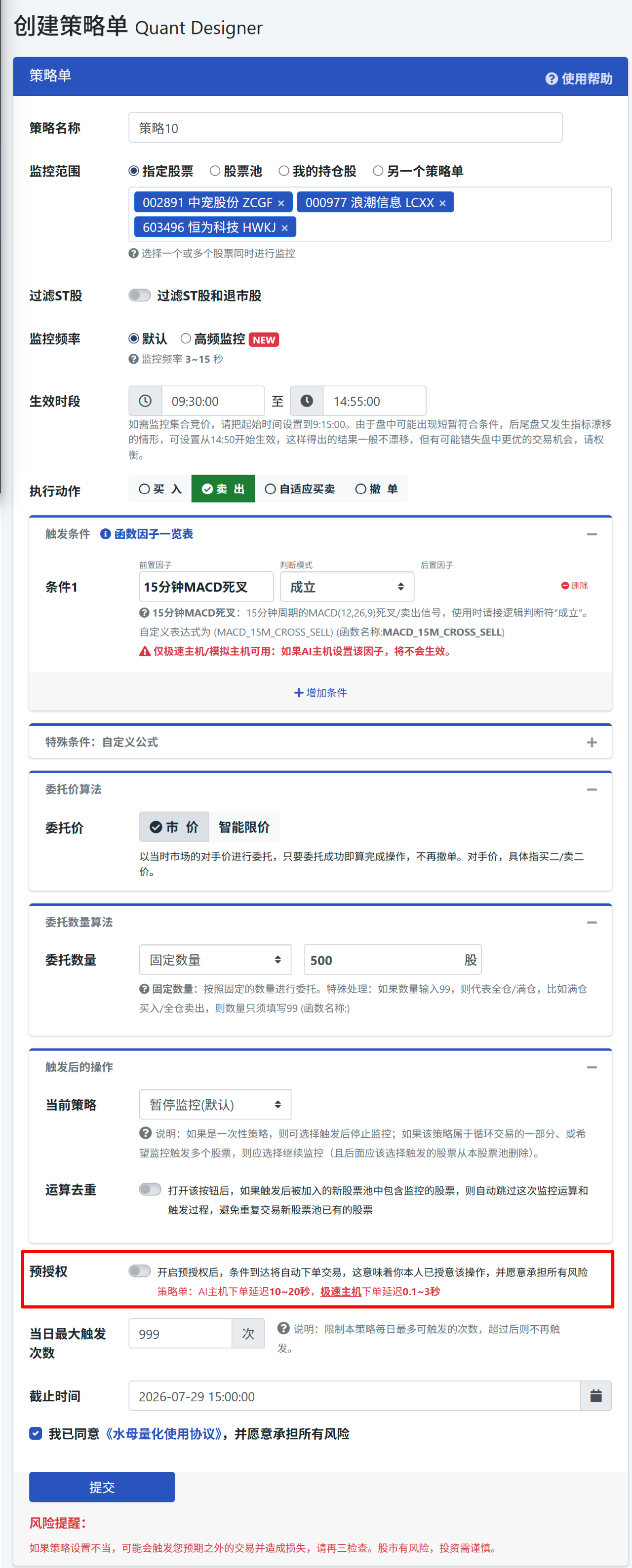
Task: Select 我的持仓股 monitoring scope
Action: pos(284,171)
